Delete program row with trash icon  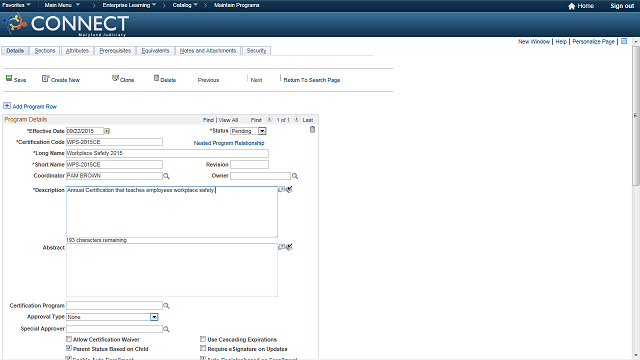click(312, 130)
